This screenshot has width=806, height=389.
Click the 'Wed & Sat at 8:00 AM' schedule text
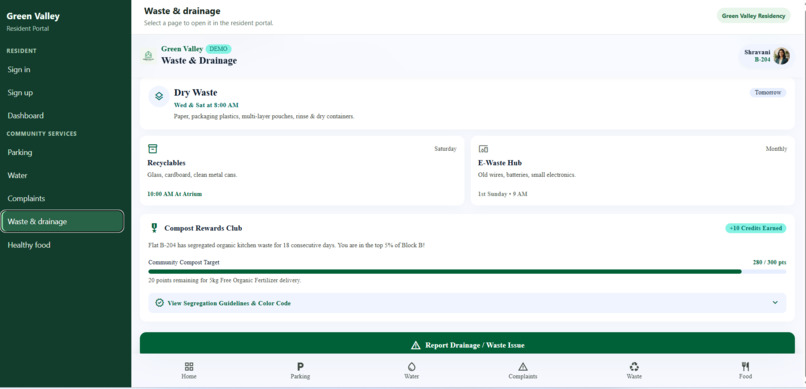click(x=206, y=105)
